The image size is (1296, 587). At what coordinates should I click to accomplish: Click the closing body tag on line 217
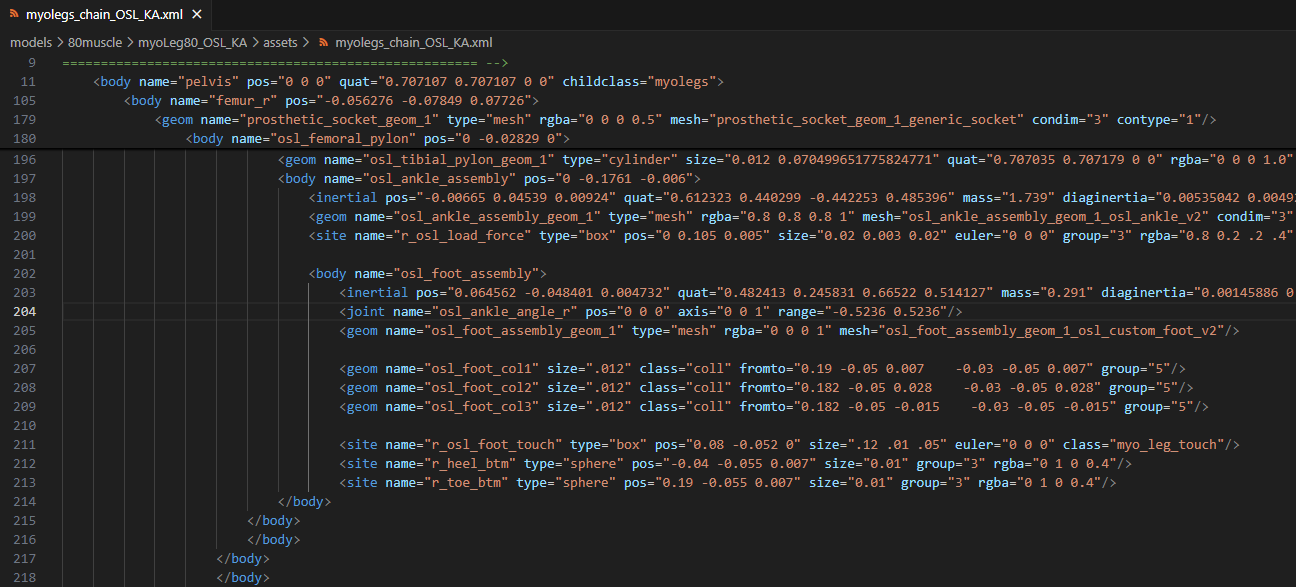[242, 559]
